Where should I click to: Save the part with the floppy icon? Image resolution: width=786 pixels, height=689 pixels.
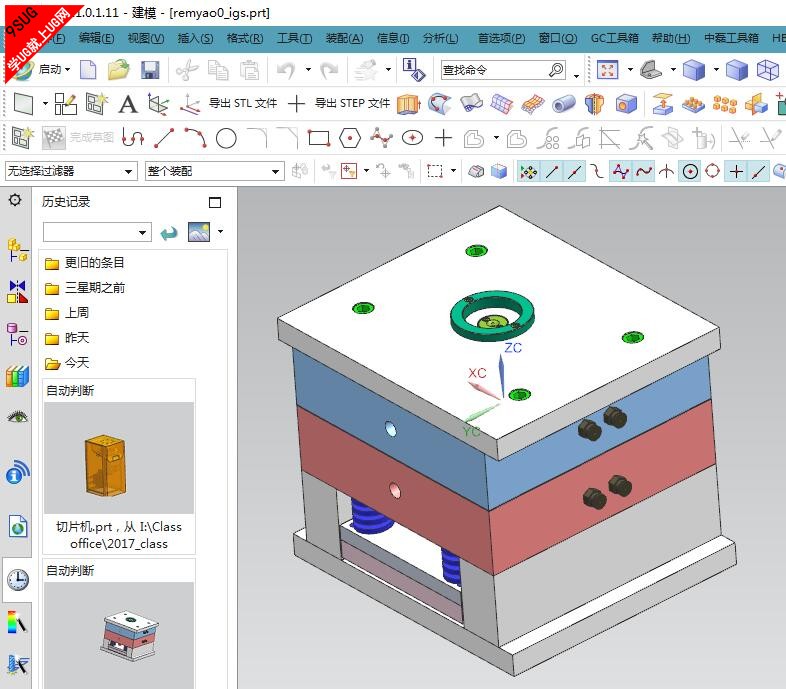[x=150, y=70]
